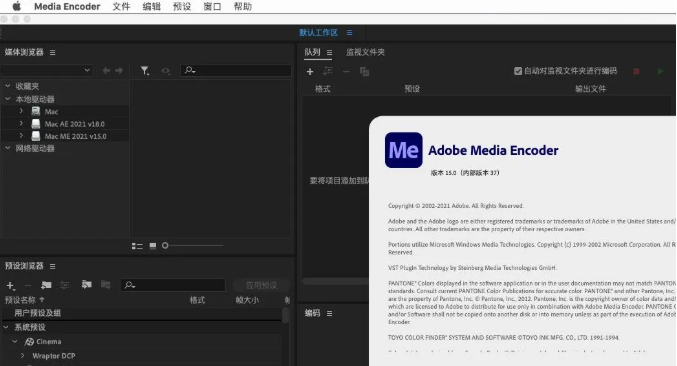Export presets icon in preset browser
Viewport: 677px width, 366px height.
[x=105, y=284]
